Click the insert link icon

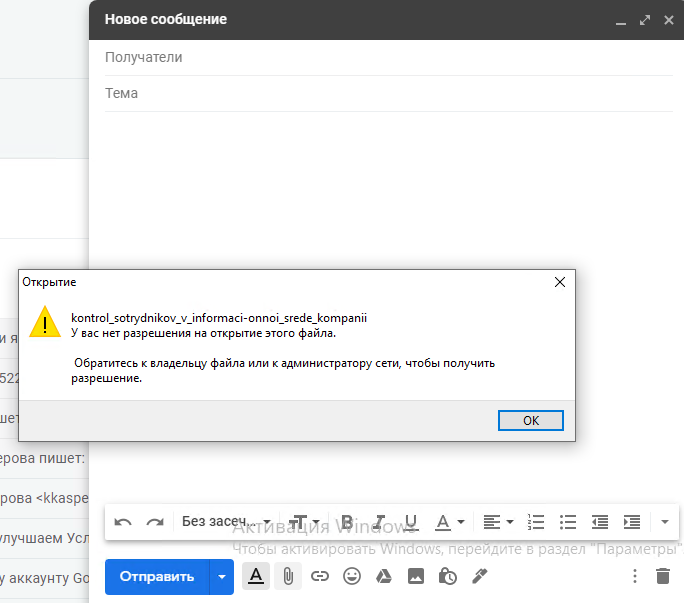click(x=319, y=576)
